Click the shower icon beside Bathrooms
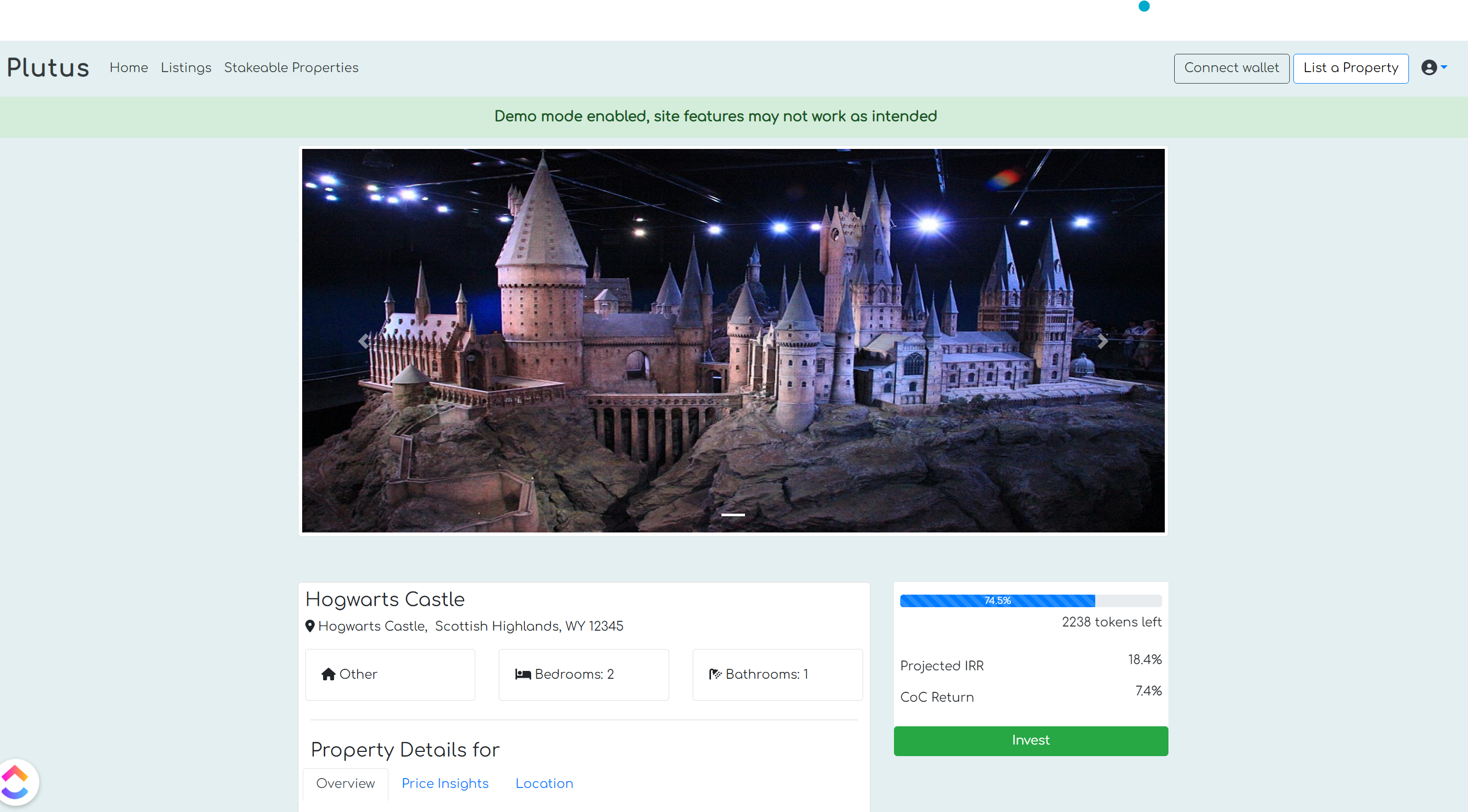This screenshot has height=812, width=1468. pyautogui.click(x=715, y=674)
